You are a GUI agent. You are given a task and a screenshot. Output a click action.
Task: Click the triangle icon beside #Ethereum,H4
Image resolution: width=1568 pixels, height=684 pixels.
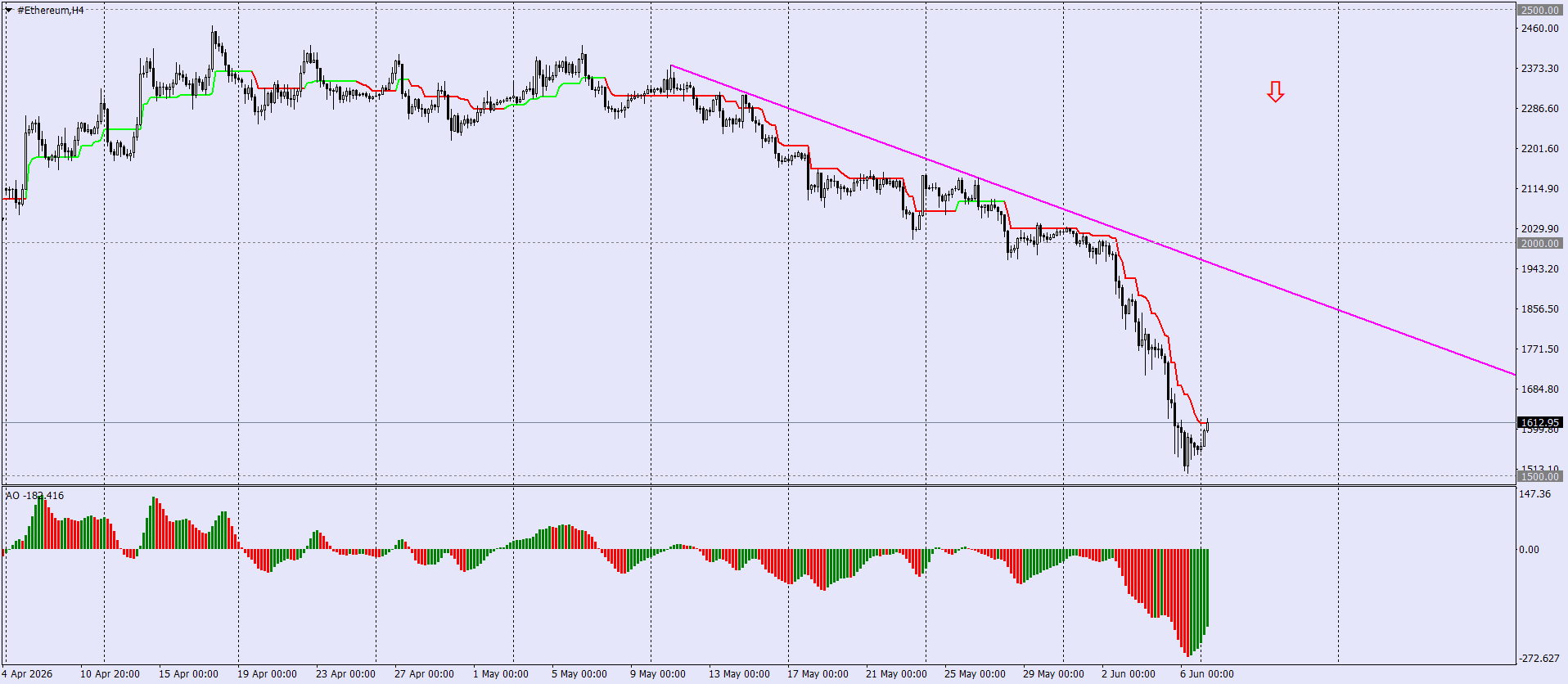(x=9, y=11)
